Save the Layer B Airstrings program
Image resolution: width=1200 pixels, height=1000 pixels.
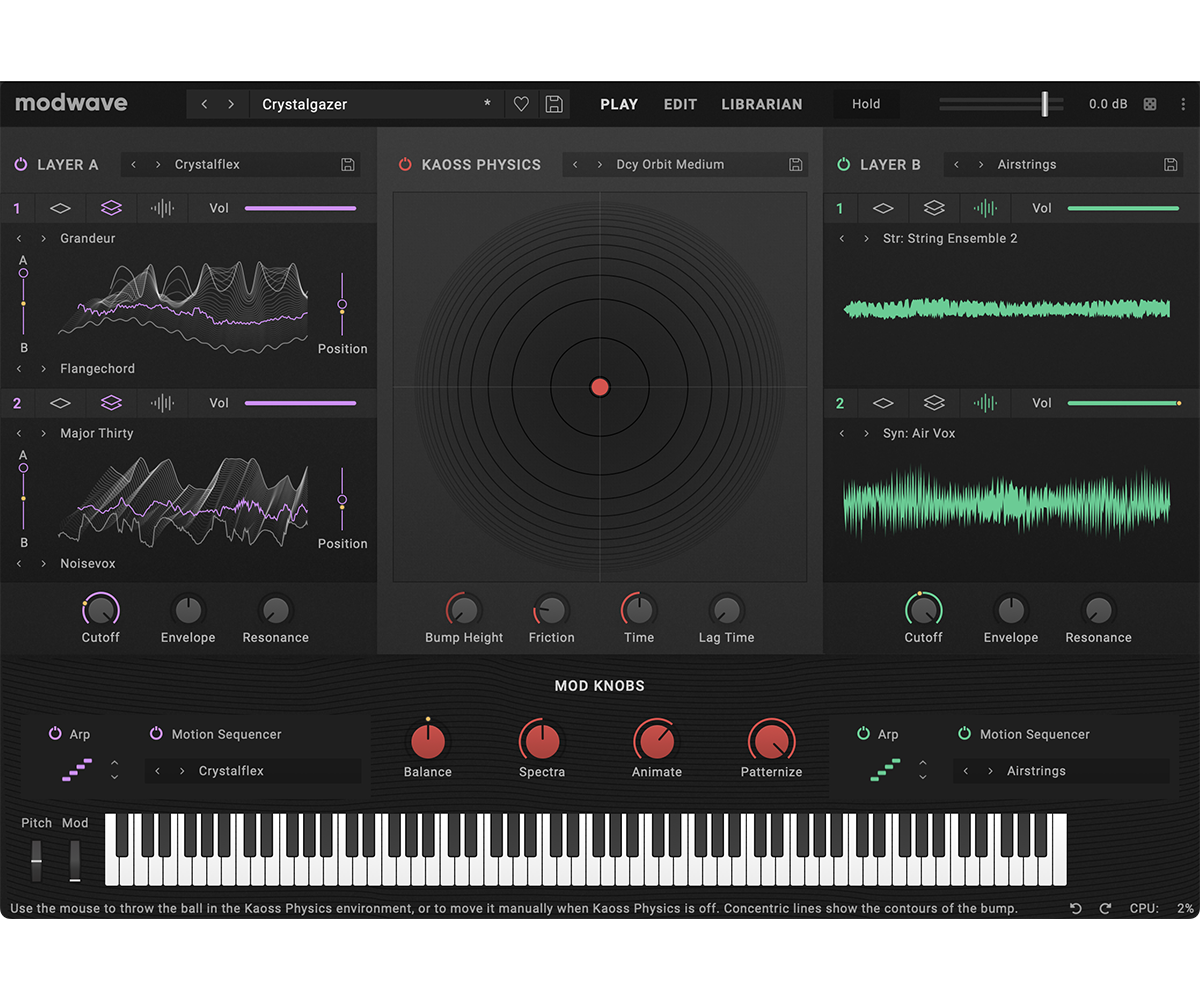pos(1171,164)
